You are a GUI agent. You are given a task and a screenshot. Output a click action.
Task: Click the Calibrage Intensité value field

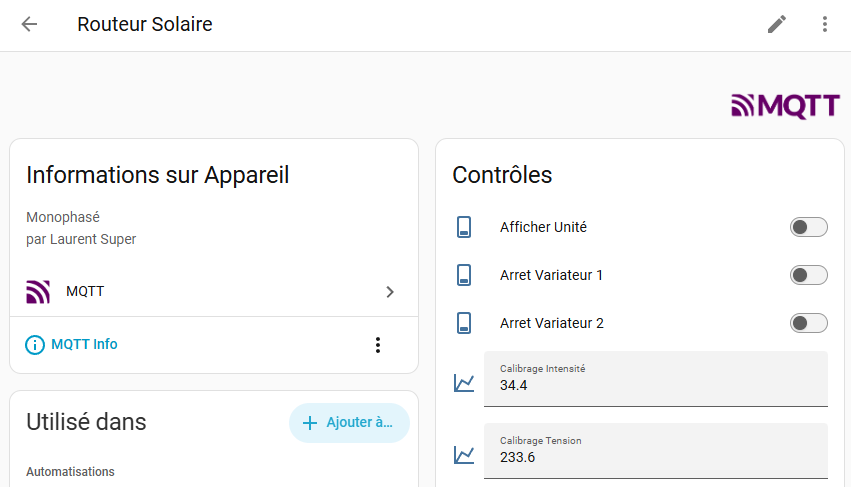tap(656, 378)
